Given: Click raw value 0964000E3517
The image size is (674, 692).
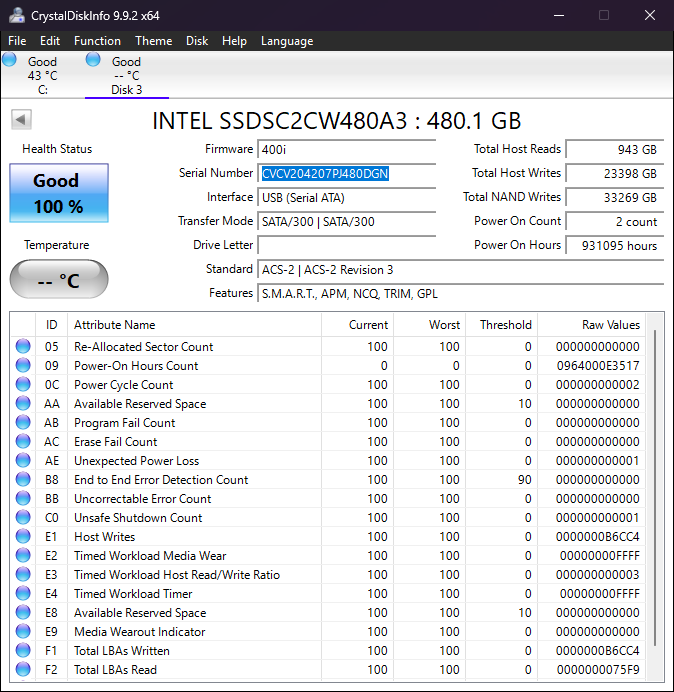Looking at the screenshot, I should tap(598, 366).
